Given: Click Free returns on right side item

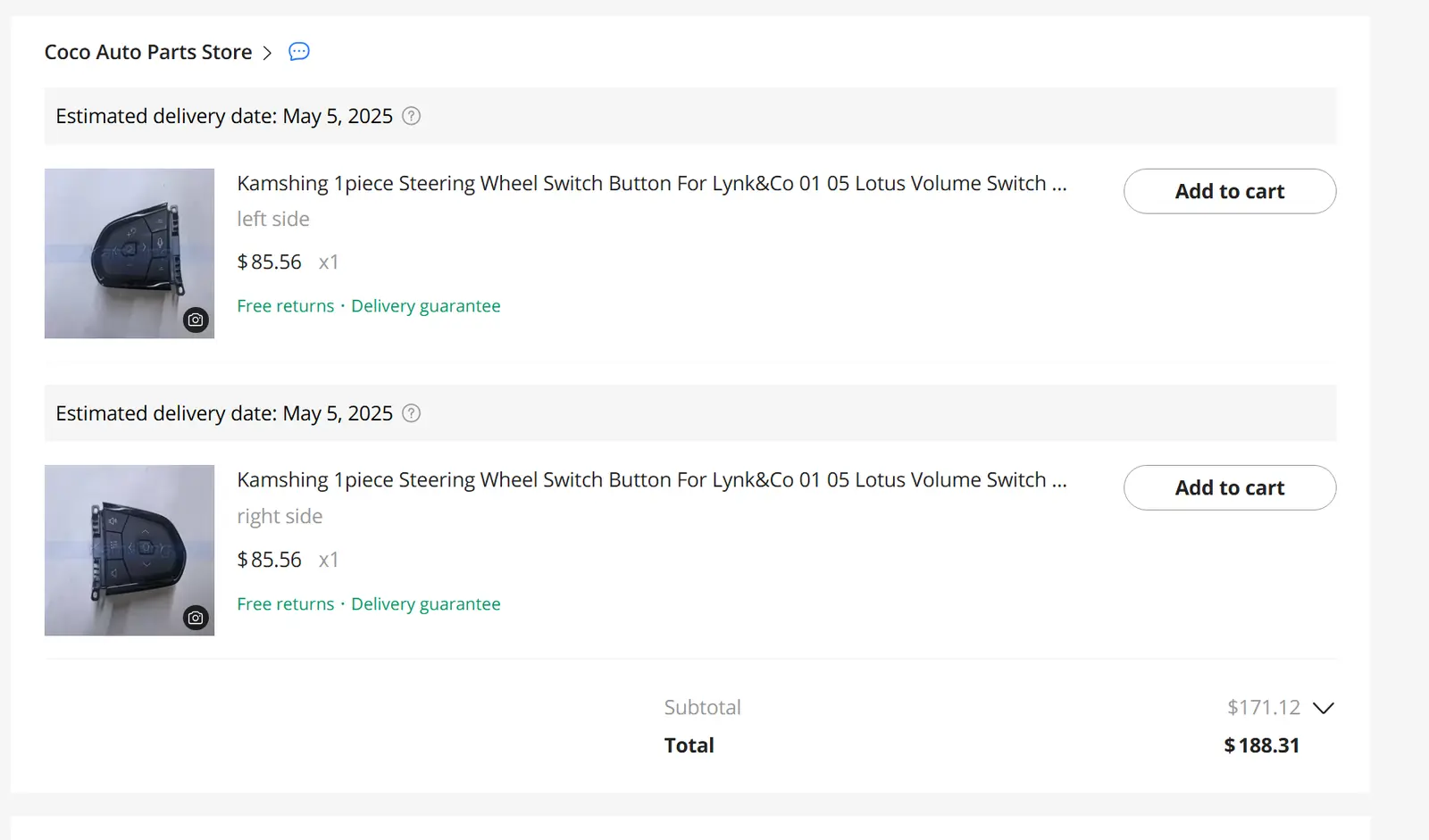Looking at the screenshot, I should pyautogui.click(x=285, y=604).
